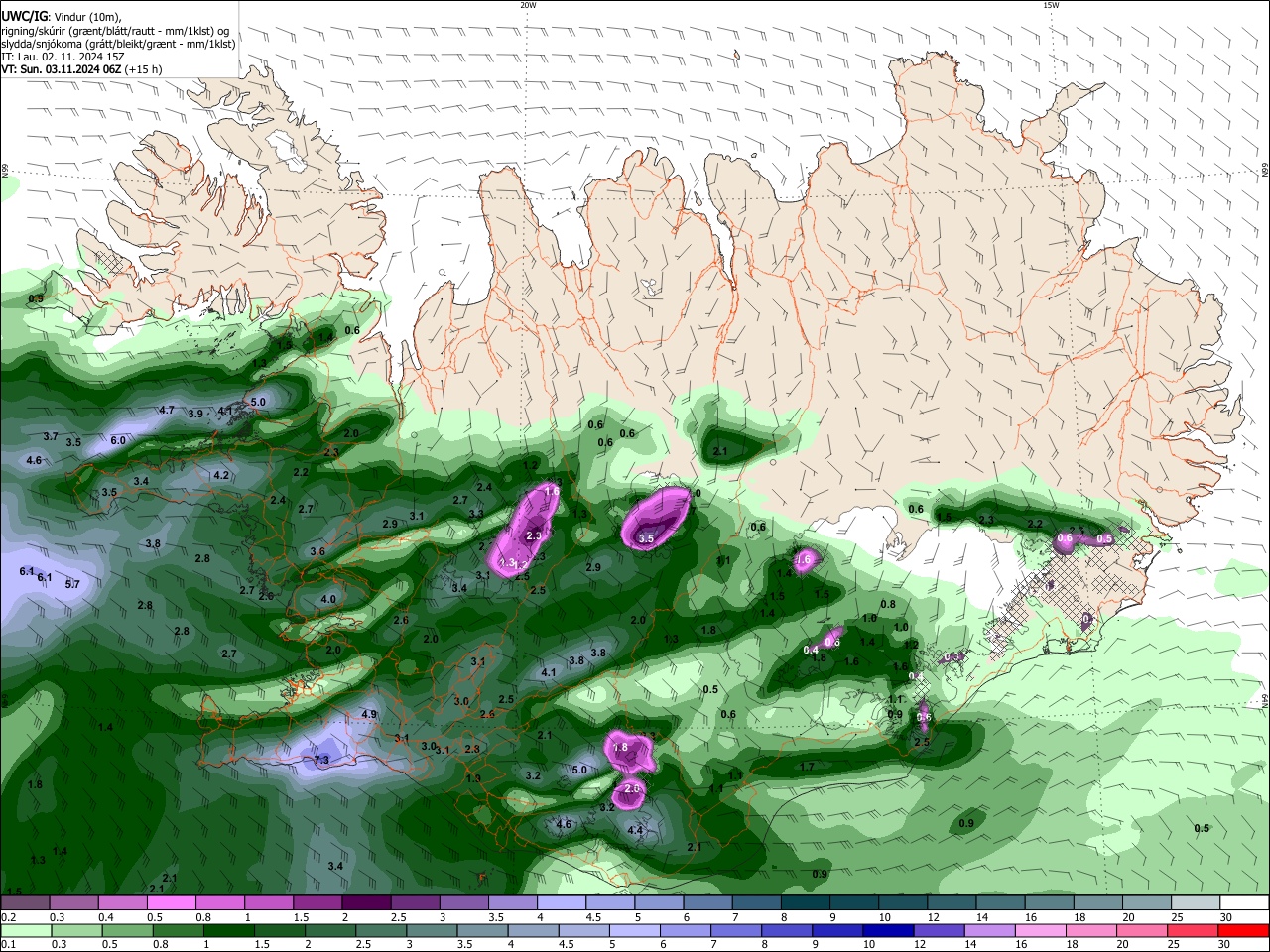Click the grey-blue 3.5–4 swatch in lower legend
Image resolution: width=1270 pixels, height=952 pixels.
[482, 931]
